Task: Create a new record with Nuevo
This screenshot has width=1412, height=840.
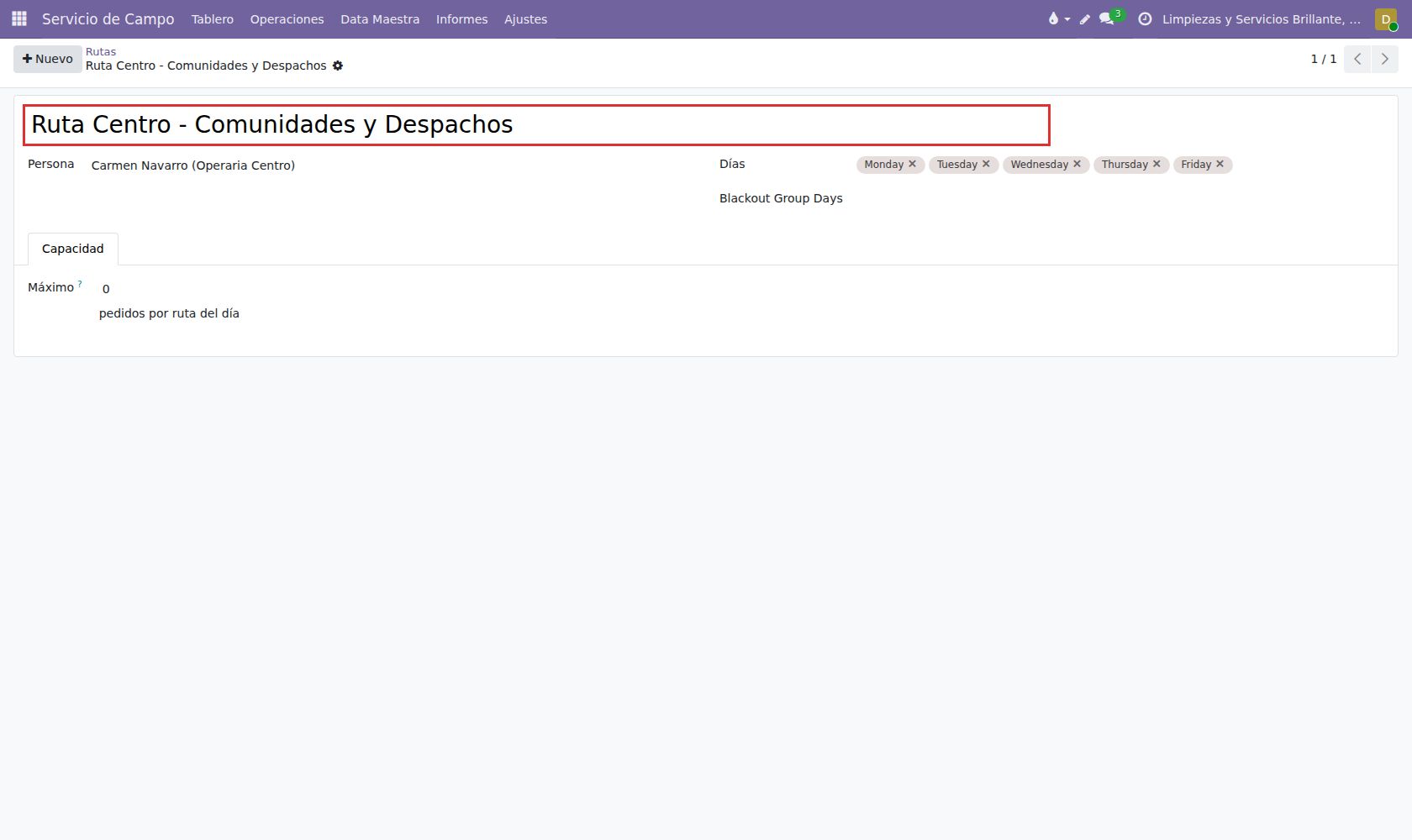Action: (48, 59)
